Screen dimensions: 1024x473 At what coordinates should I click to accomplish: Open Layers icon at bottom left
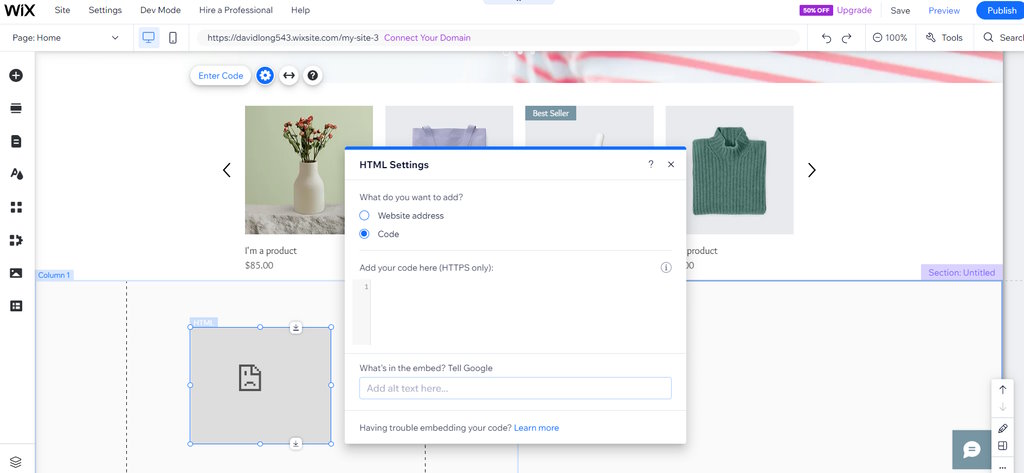pyautogui.click(x=16, y=462)
